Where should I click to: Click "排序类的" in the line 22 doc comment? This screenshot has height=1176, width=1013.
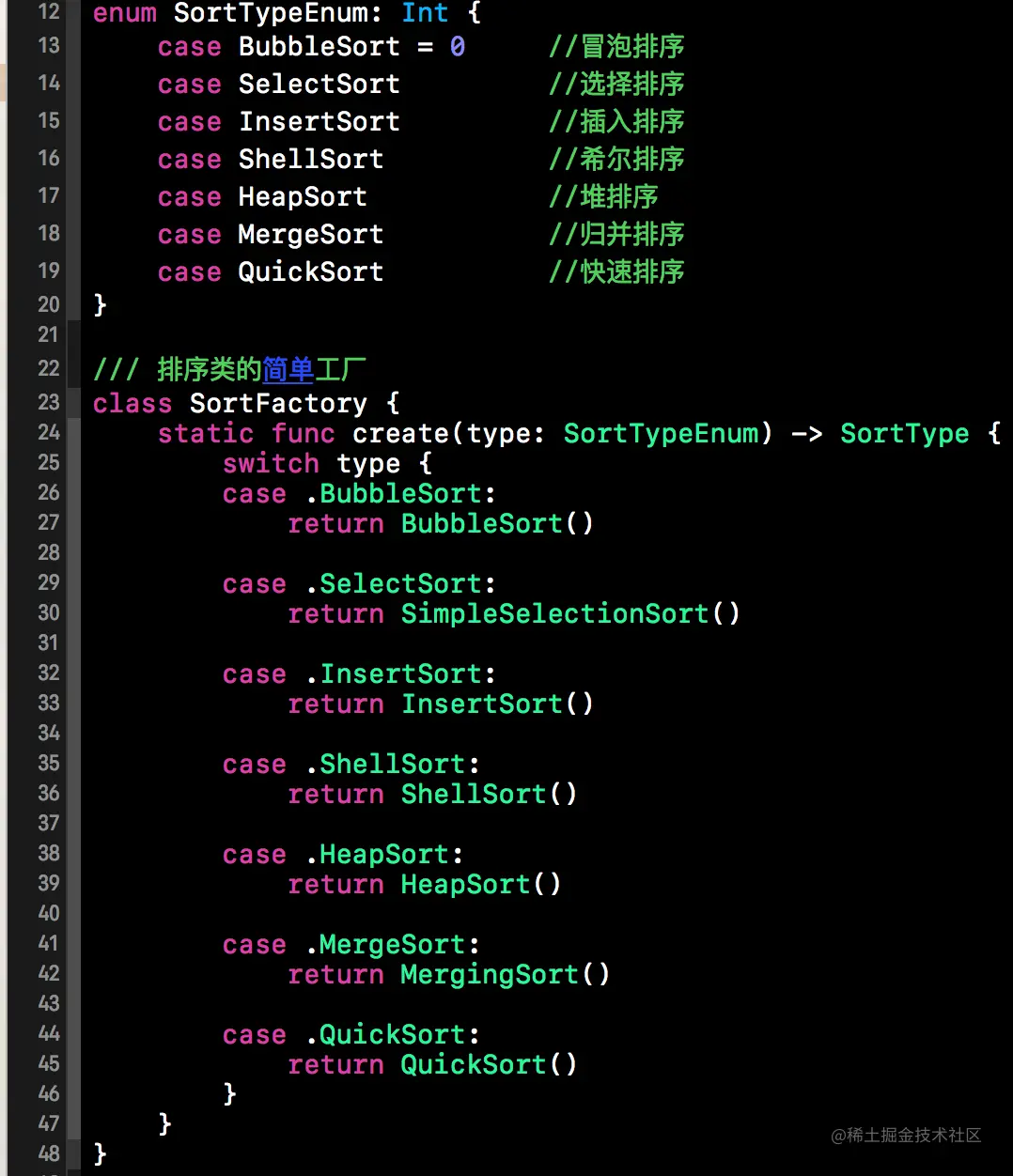tap(210, 369)
